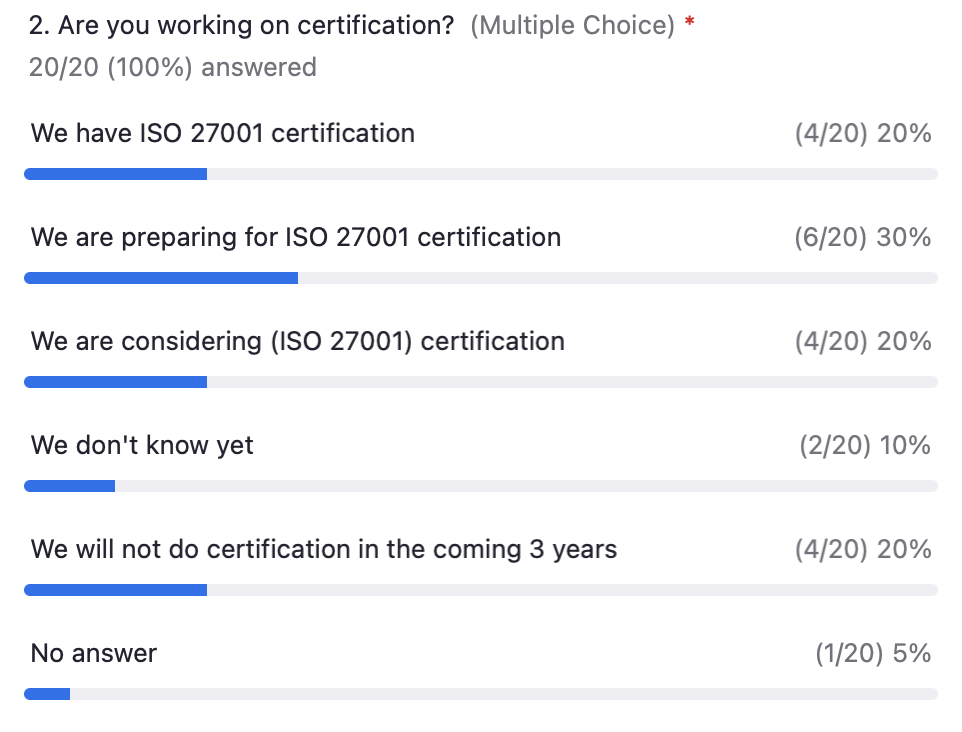
Task: Click the blue 5% progress bar
Action: pyautogui.click(x=47, y=694)
